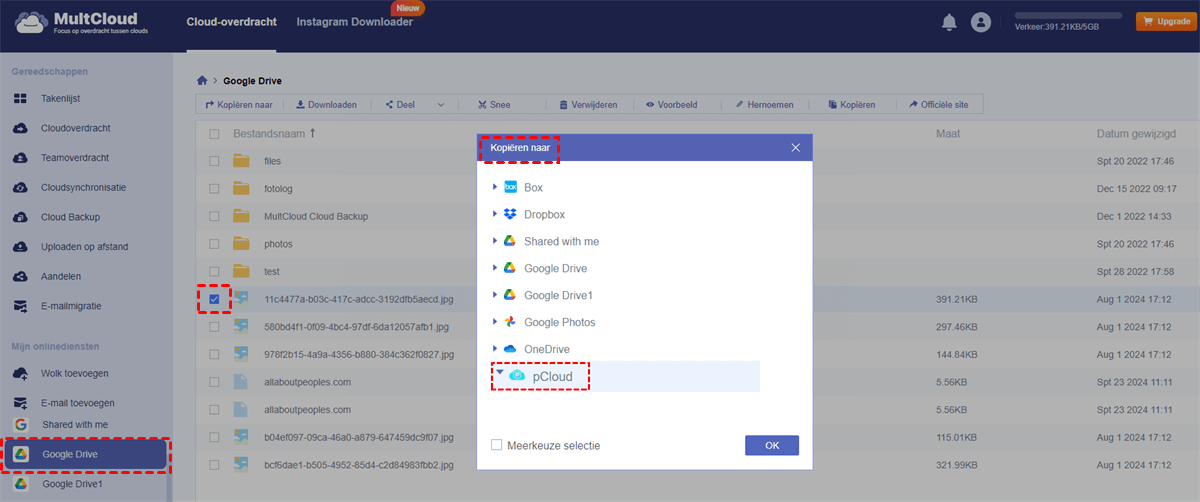Check the box for bcf6dae1 jpg file

214,465
